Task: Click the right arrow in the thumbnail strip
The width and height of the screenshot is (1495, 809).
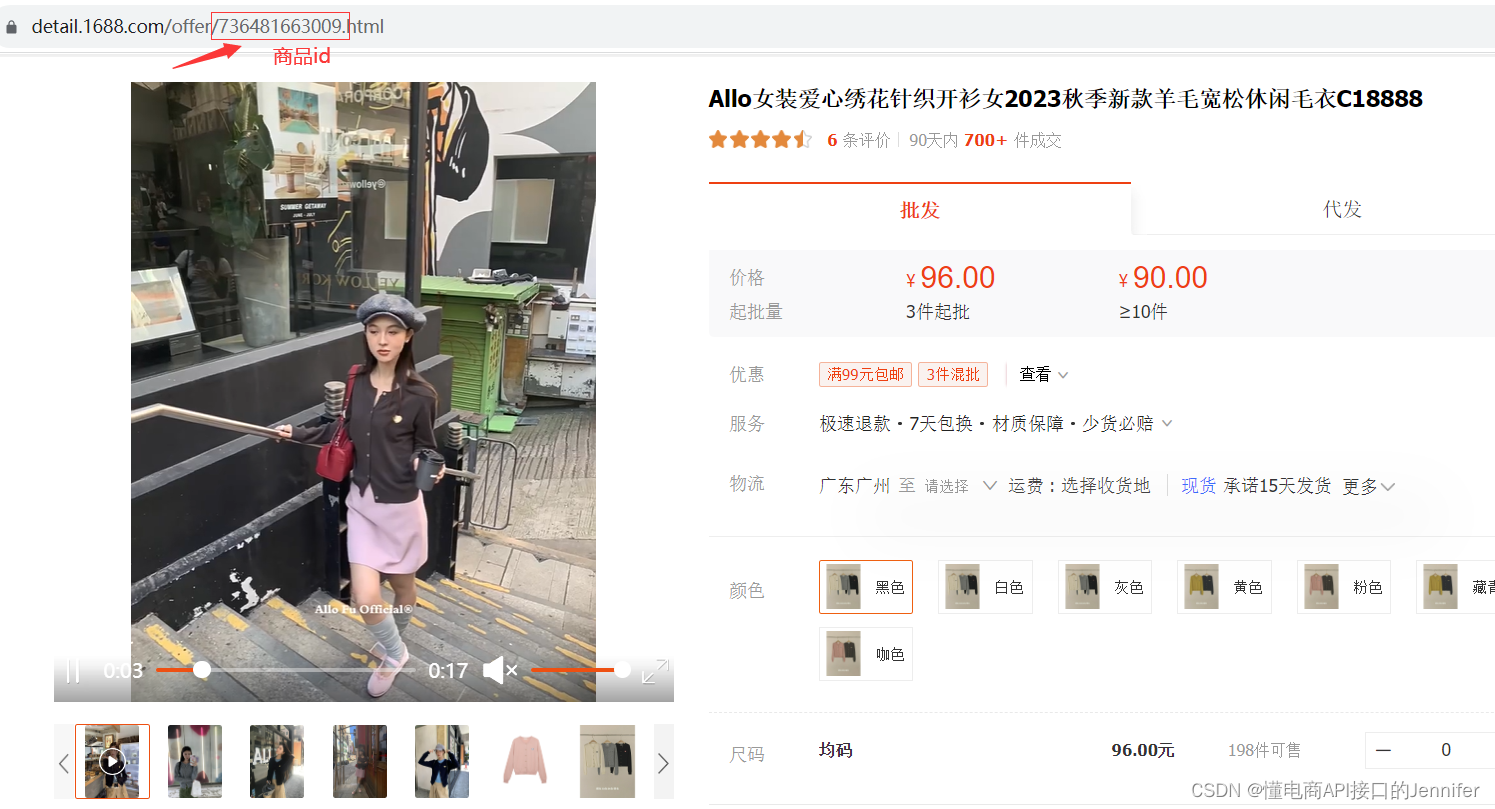Action: tap(662, 761)
